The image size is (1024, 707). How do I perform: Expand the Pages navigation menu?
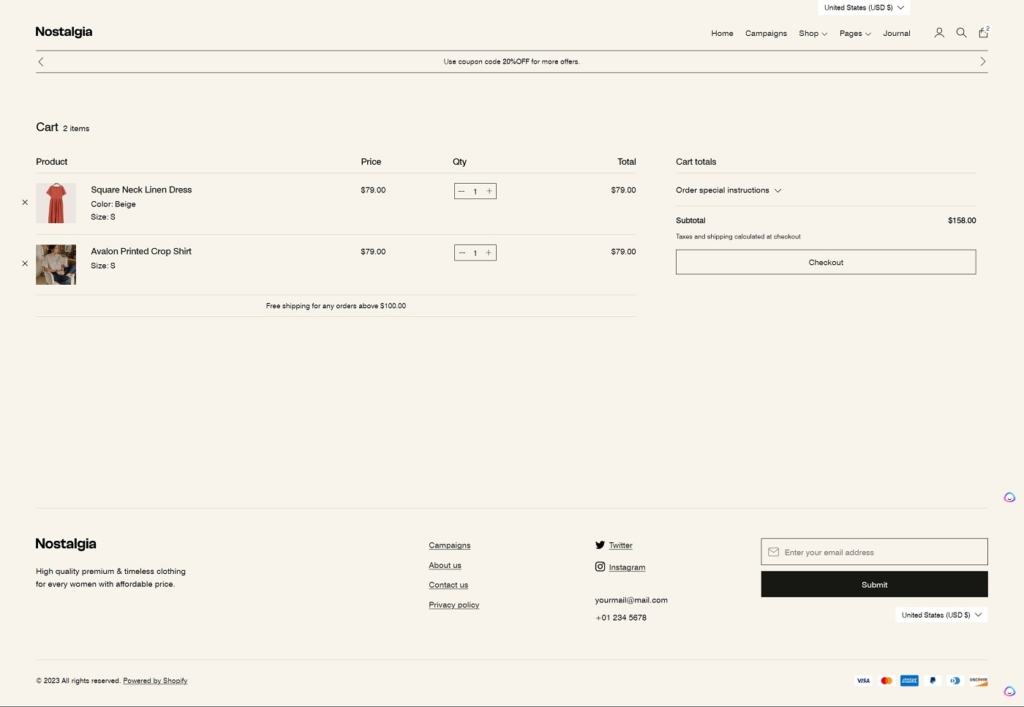(x=854, y=33)
